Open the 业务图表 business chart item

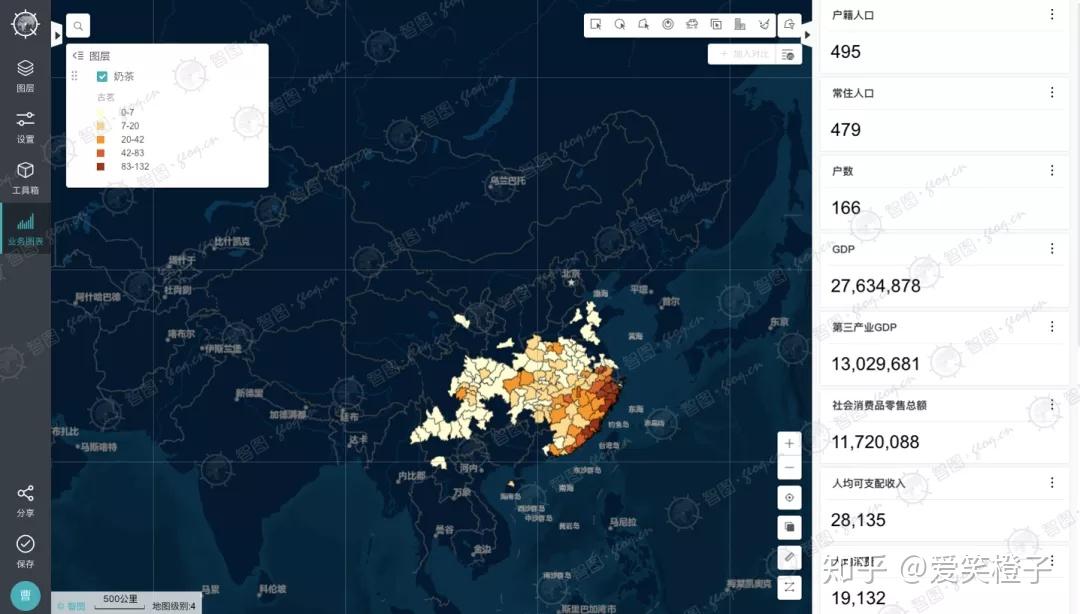pyautogui.click(x=25, y=229)
